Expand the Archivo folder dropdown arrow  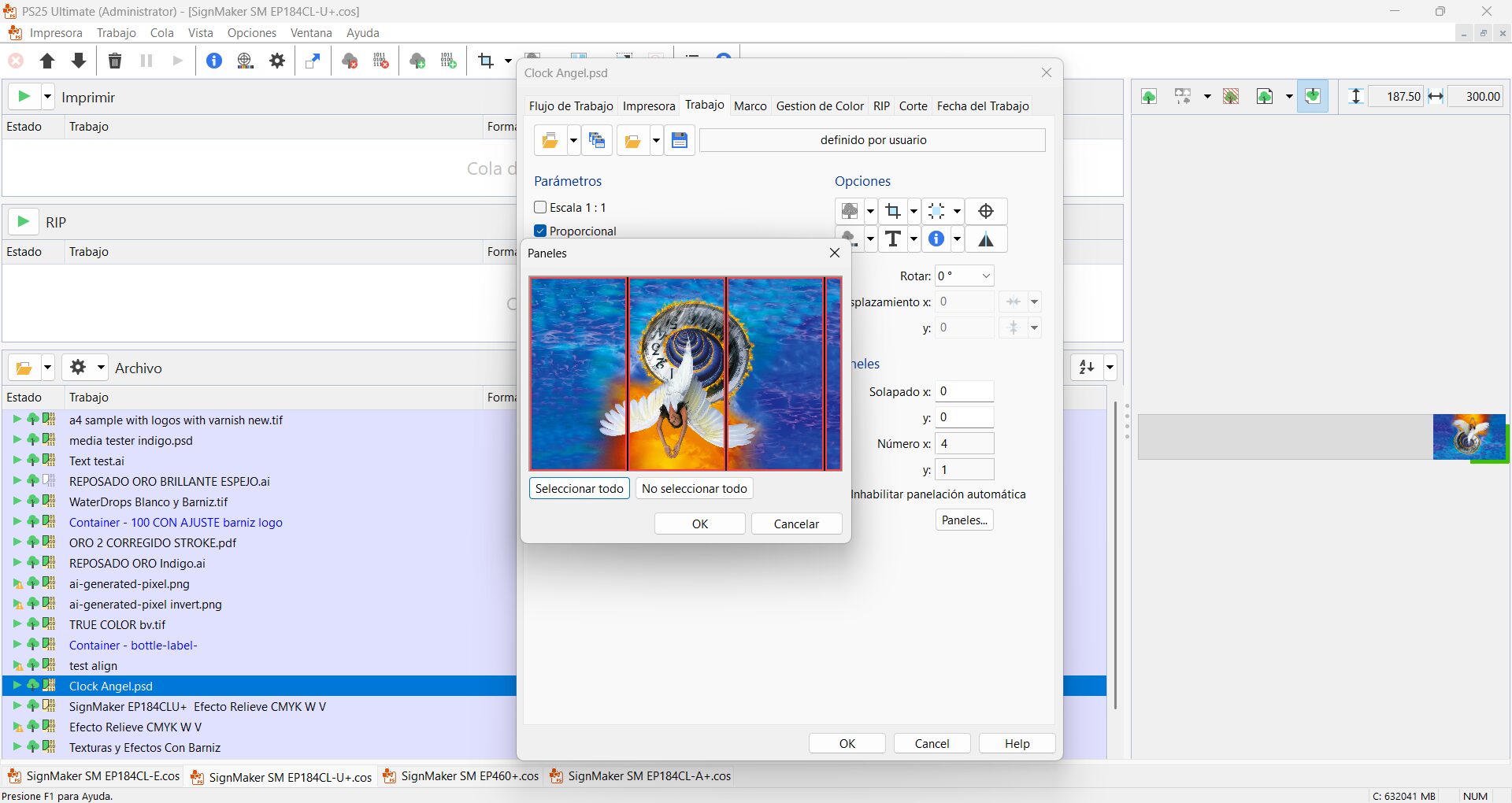[47, 367]
